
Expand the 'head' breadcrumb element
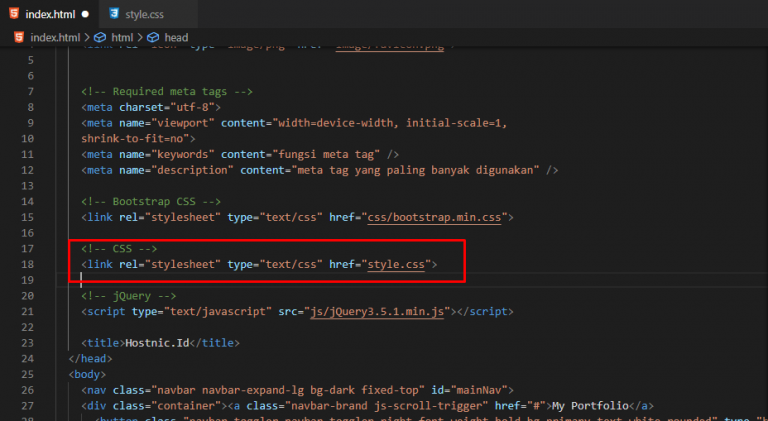point(176,38)
